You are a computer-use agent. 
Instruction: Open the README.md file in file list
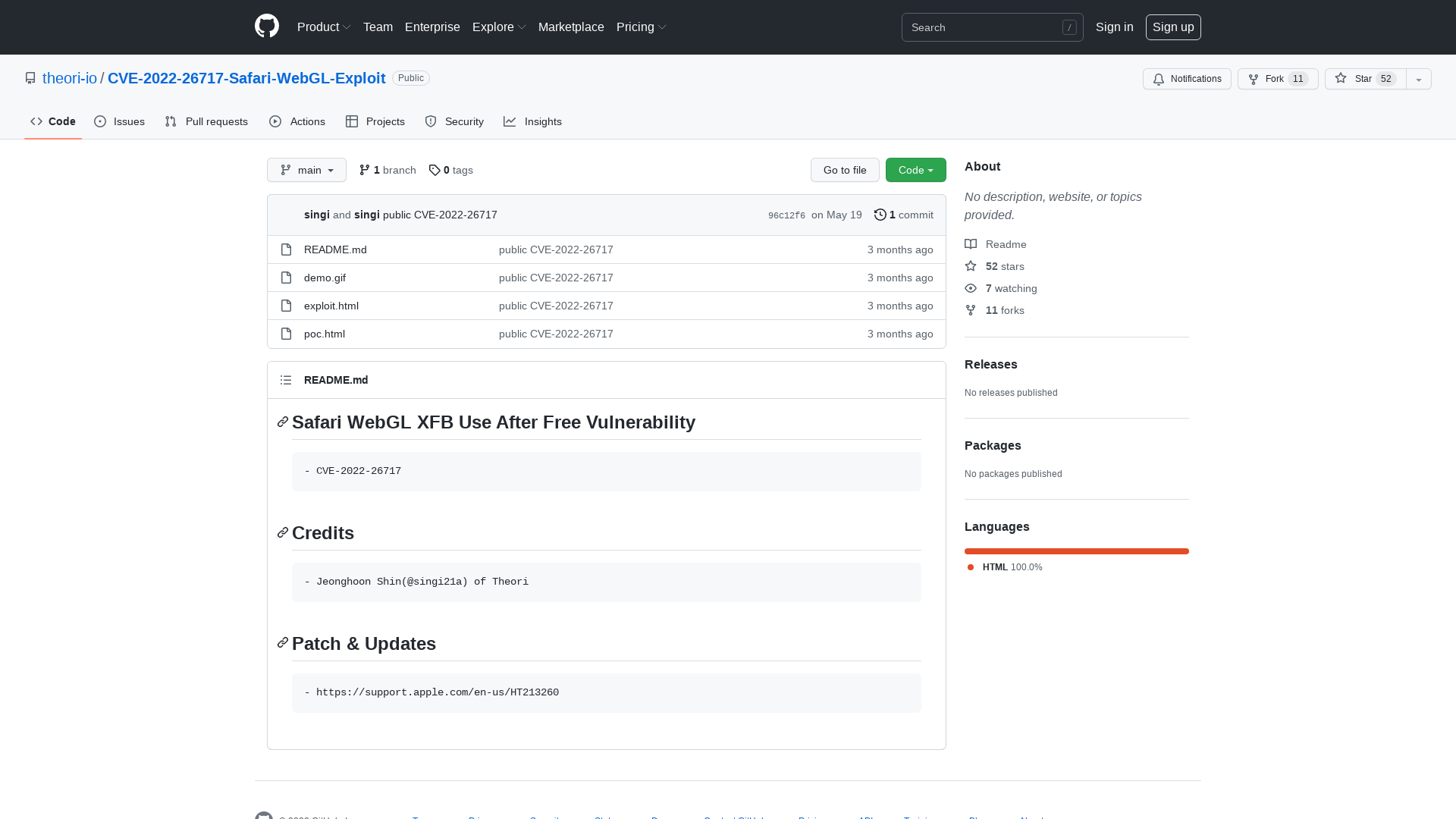tap(335, 249)
